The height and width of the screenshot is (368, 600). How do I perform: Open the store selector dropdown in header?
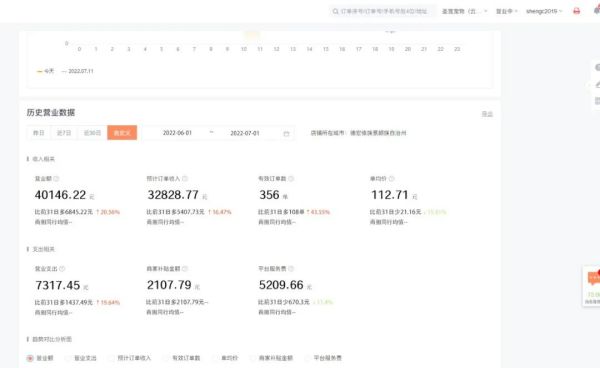click(x=465, y=11)
